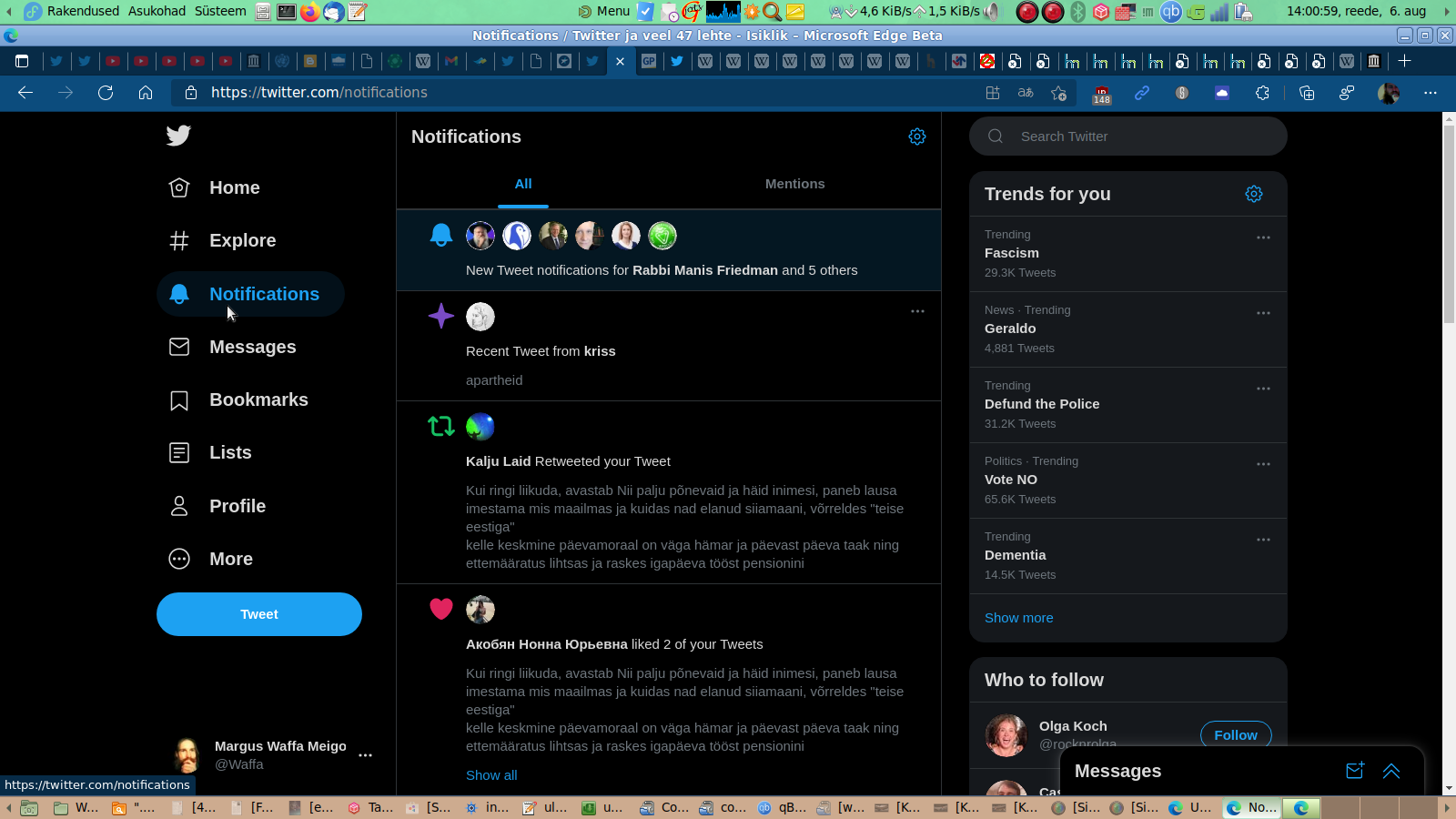Open the browser profile avatar
This screenshot has width=1456, height=819.
[x=1389, y=93]
